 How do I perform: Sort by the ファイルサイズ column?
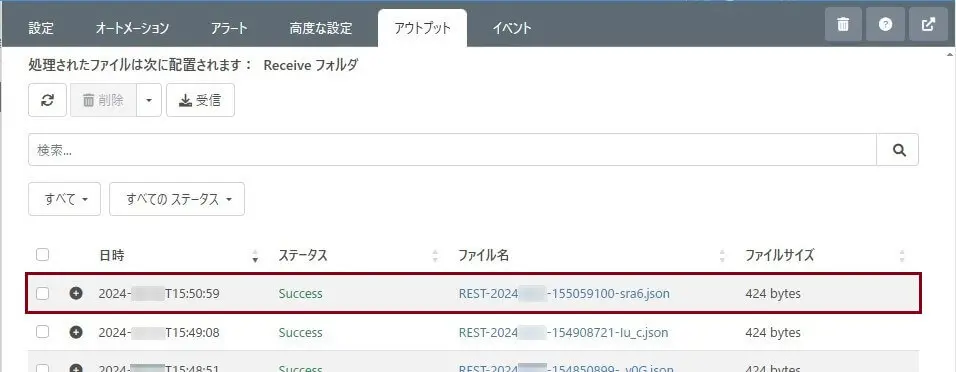point(902,256)
